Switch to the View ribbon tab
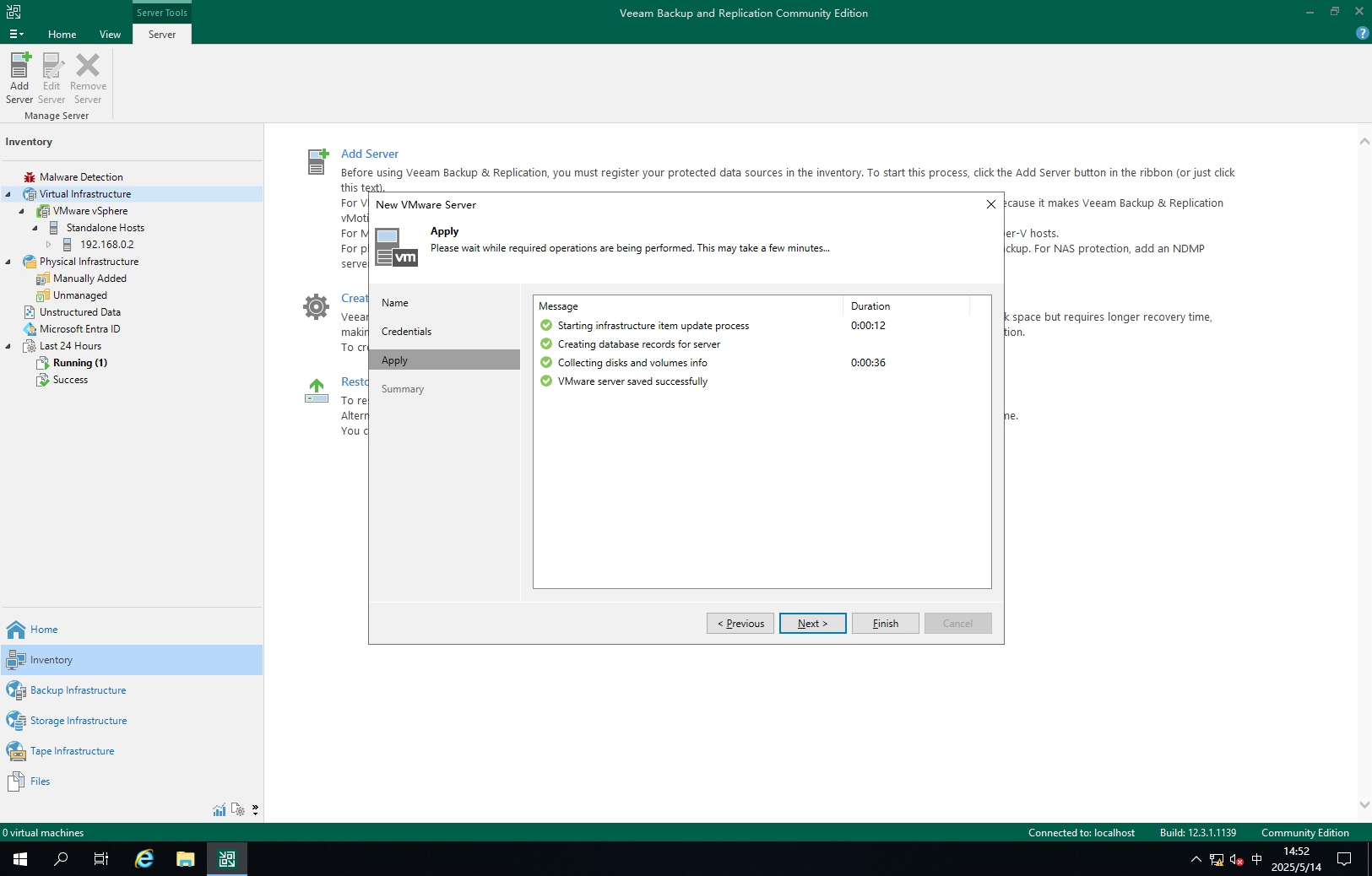This screenshot has height=876, width=1372. coord(110,35)
